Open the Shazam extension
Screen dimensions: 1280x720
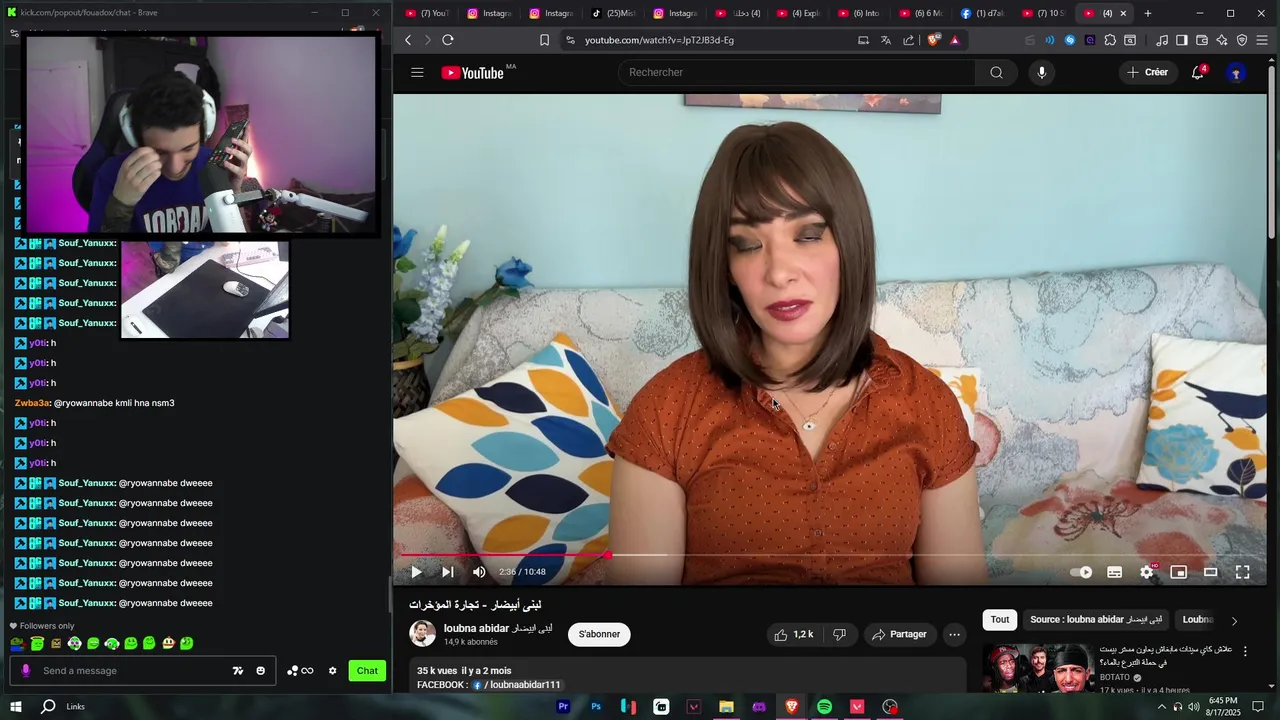(1070, 40)
